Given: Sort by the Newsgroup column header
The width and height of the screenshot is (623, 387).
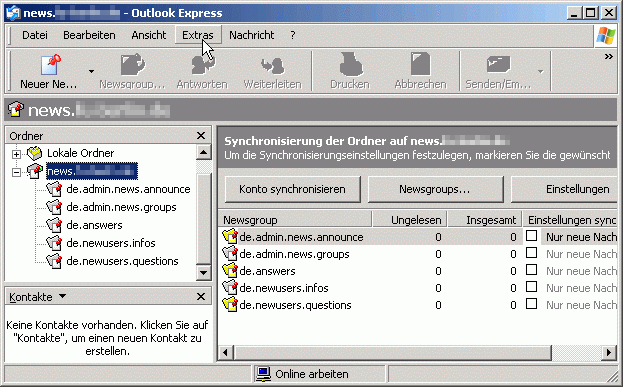Looking at the screenshot, I should pyautogui.click(x=295, y=220).
